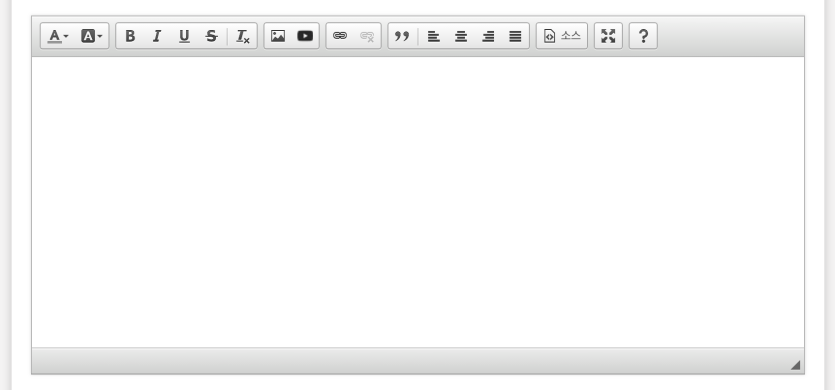Viewport: 835px width, 390px height.
Task: Click the unlink icon
Action: click(367, 36)
